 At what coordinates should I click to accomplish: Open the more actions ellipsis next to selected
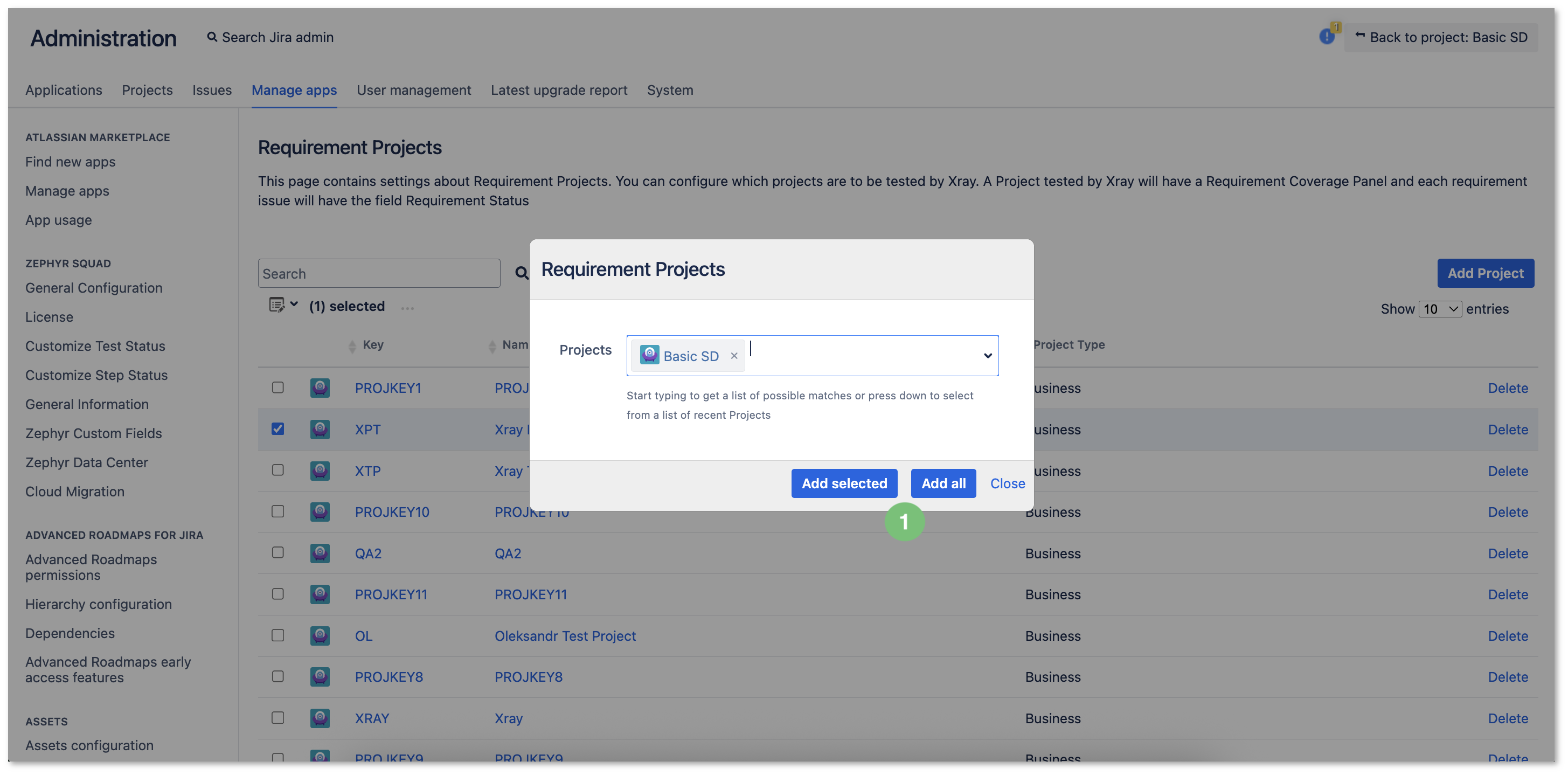(407, 308)
